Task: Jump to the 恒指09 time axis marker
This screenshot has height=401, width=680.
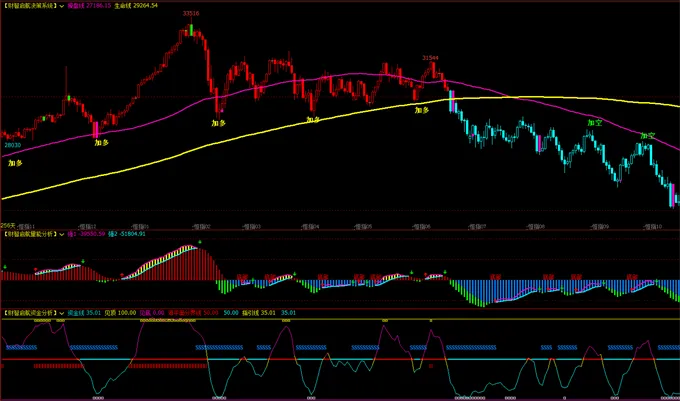Action: point(599,227)
